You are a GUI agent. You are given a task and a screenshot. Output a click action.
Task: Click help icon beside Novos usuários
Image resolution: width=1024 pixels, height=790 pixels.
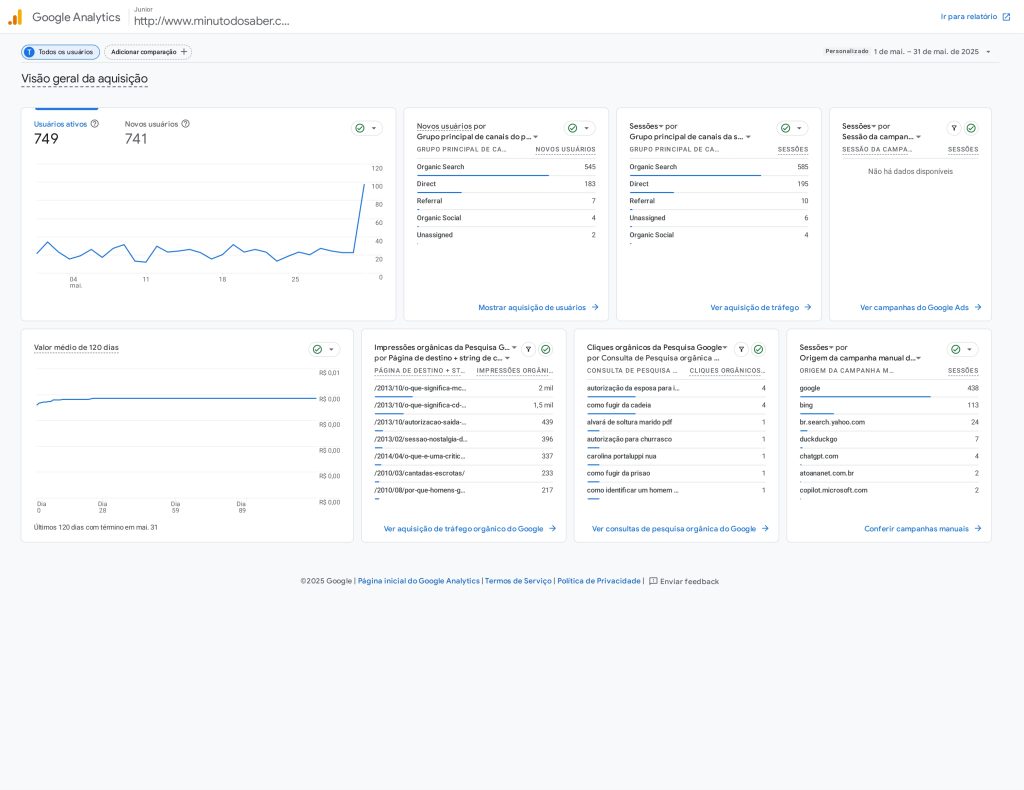tap(185, 124)
